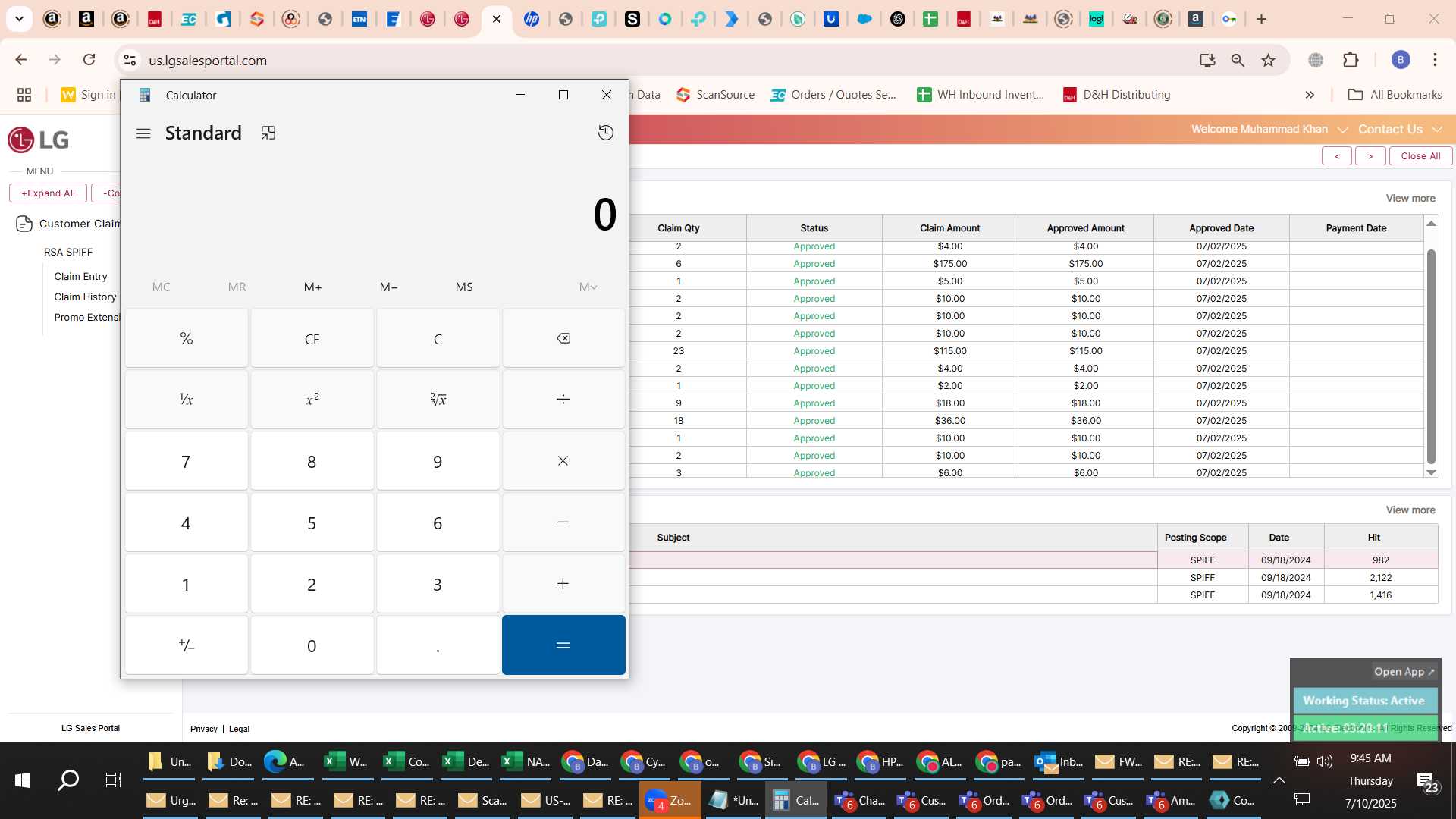Click claims table scroll down arrow
This screenshot has width=1456, height=819.
pos(1431,472)
